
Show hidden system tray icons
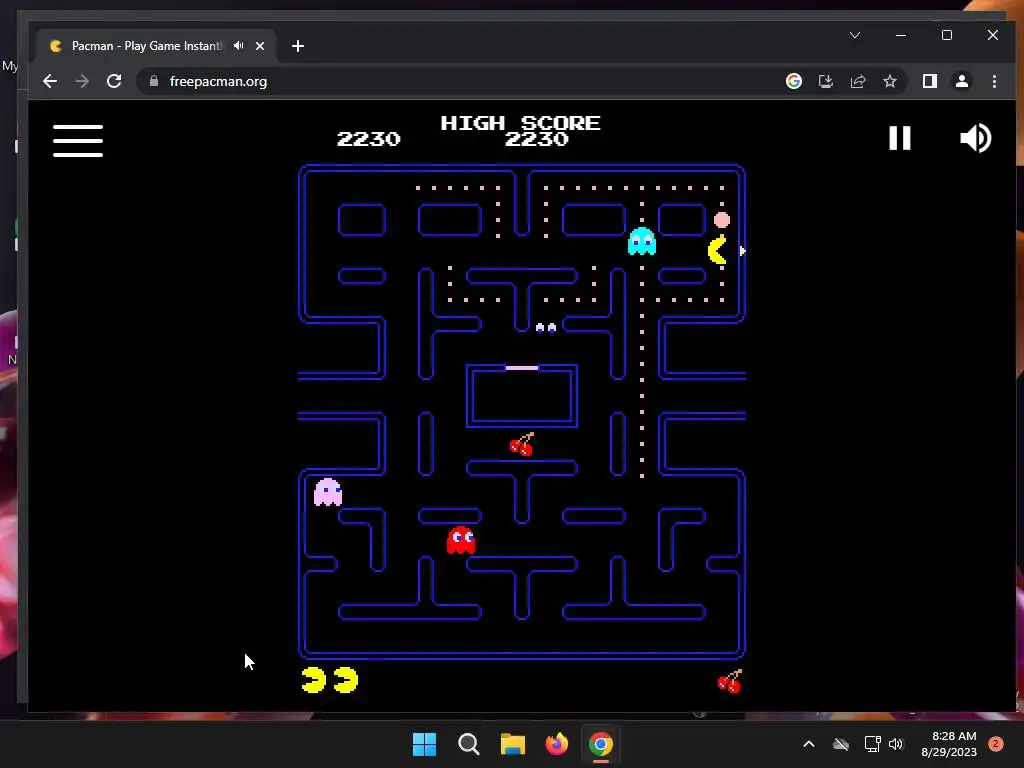(x=808, y=744)
